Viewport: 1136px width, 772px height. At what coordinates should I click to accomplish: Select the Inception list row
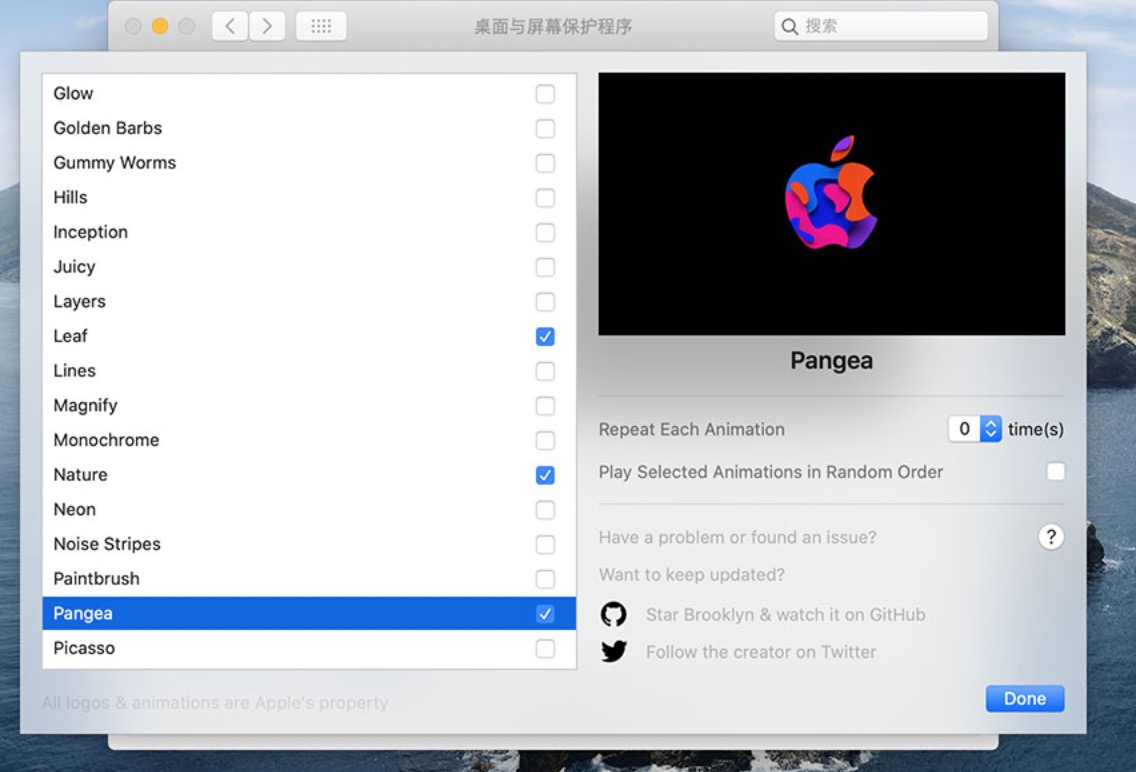pos(309,232)
